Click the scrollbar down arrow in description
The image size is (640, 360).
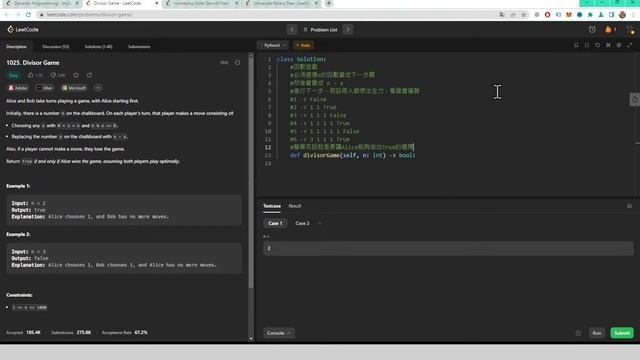tap(251, 338)
